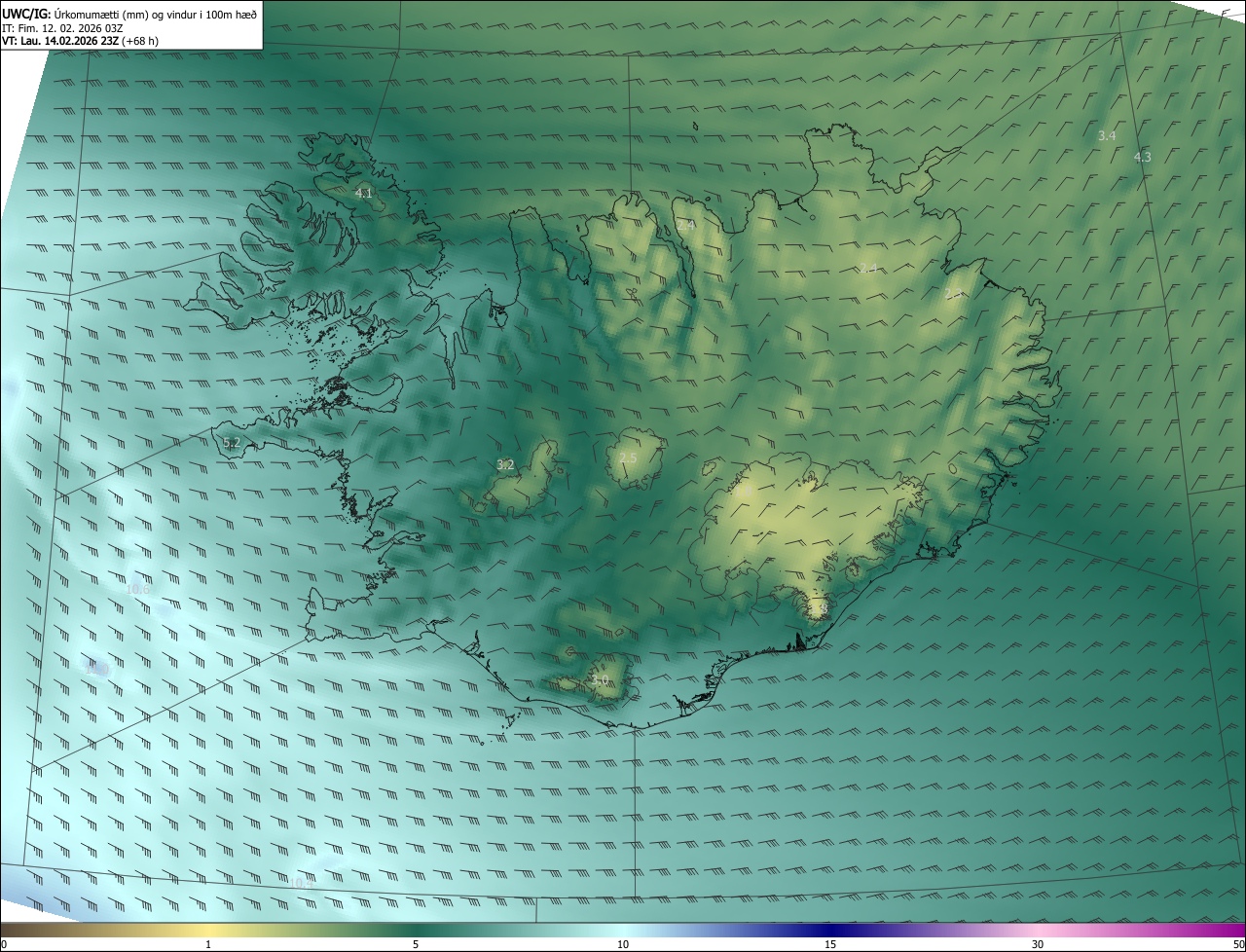Click the 4.1 value over the Westfjords

[363, 194]
